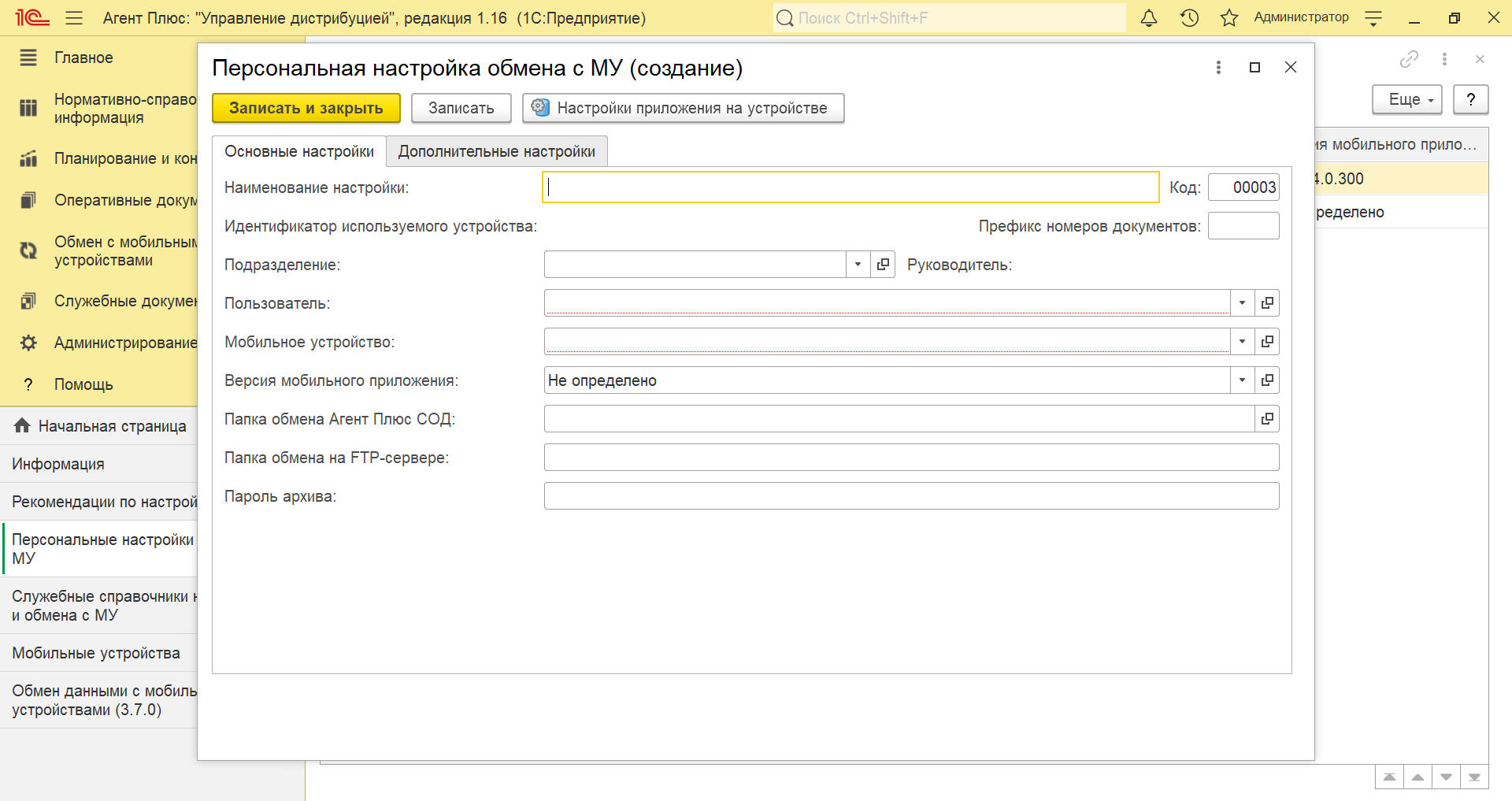Click home icon of Начальная страница
Viewport: 1512px width, 801px height.
click(x=22, y=425)
